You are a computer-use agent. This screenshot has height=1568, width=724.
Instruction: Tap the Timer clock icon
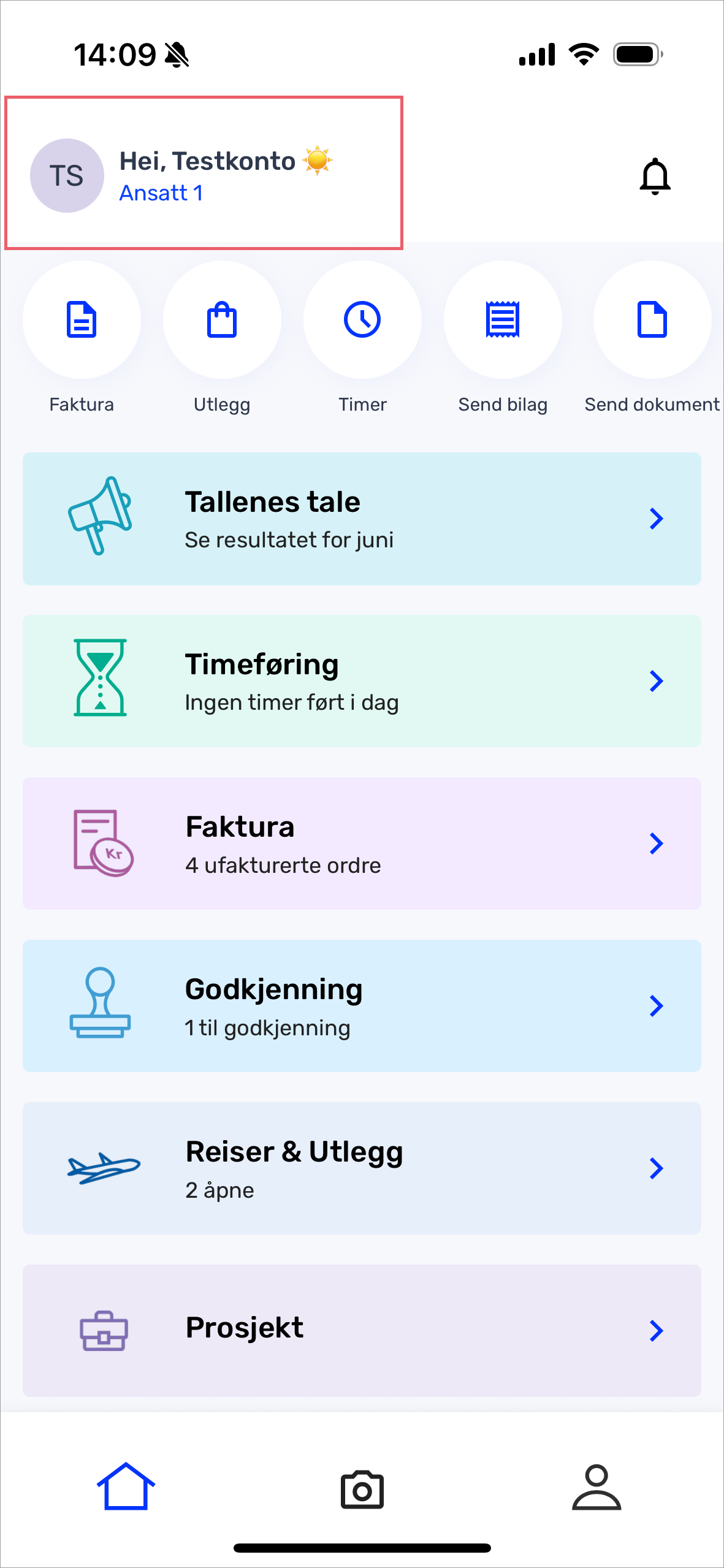click(362, 319)
